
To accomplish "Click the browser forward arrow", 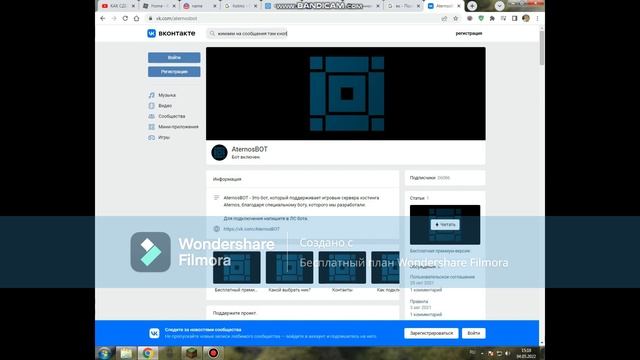I will tap(114, 18).
